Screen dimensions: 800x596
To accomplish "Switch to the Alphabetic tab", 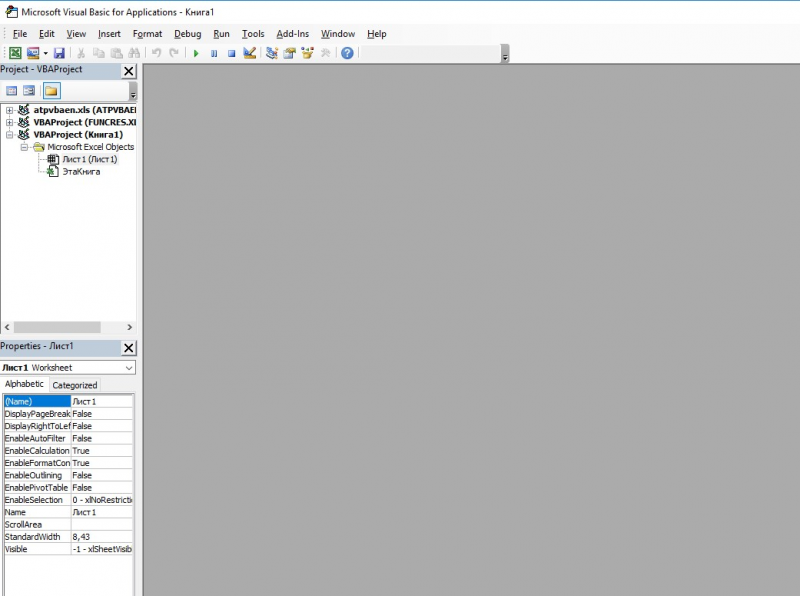I will (x=24, y=384).
